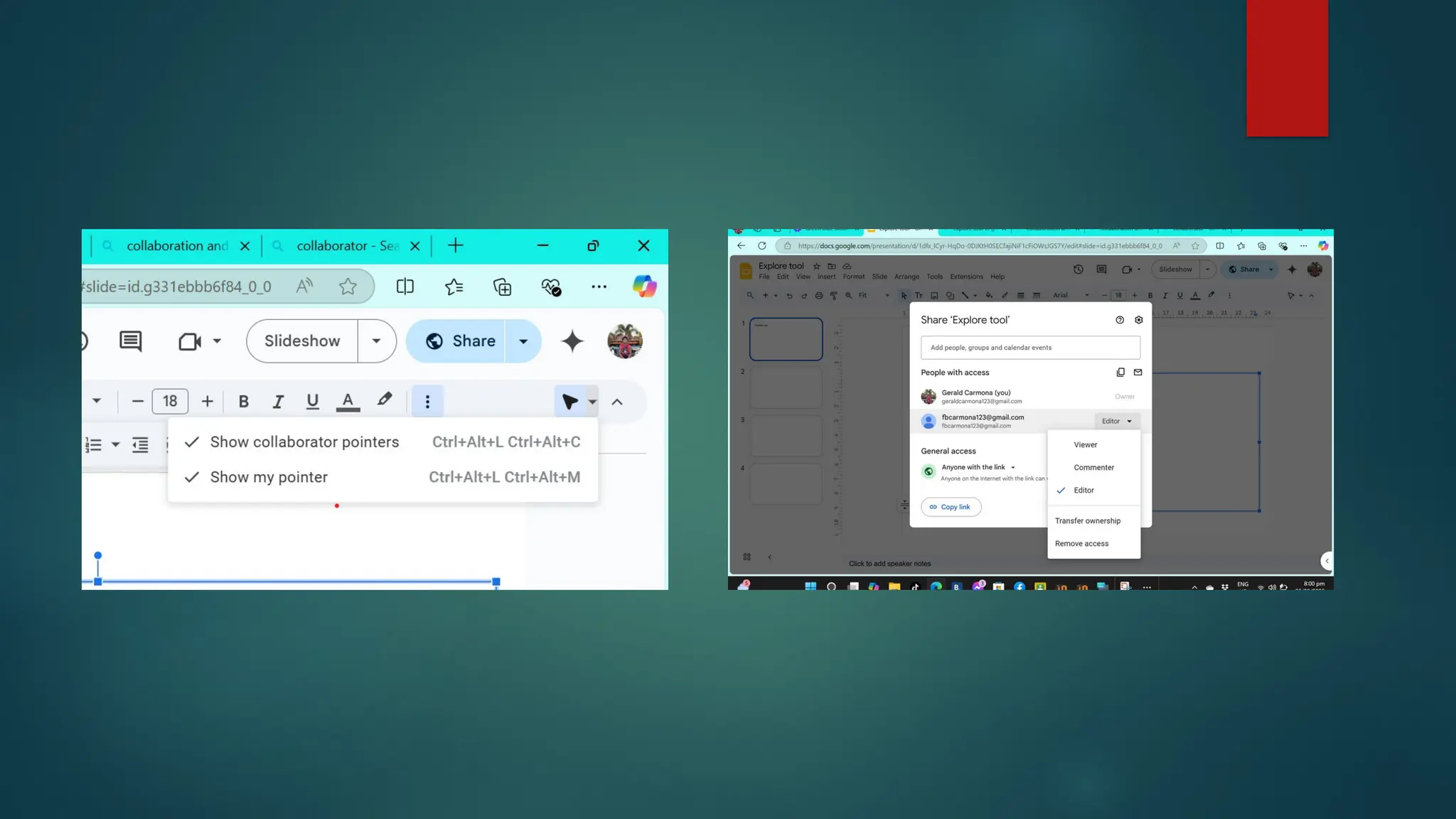Open the more options three-dot toolbar menu
The height and width of the screenshot is (819, 1456).
pos(427,402)
